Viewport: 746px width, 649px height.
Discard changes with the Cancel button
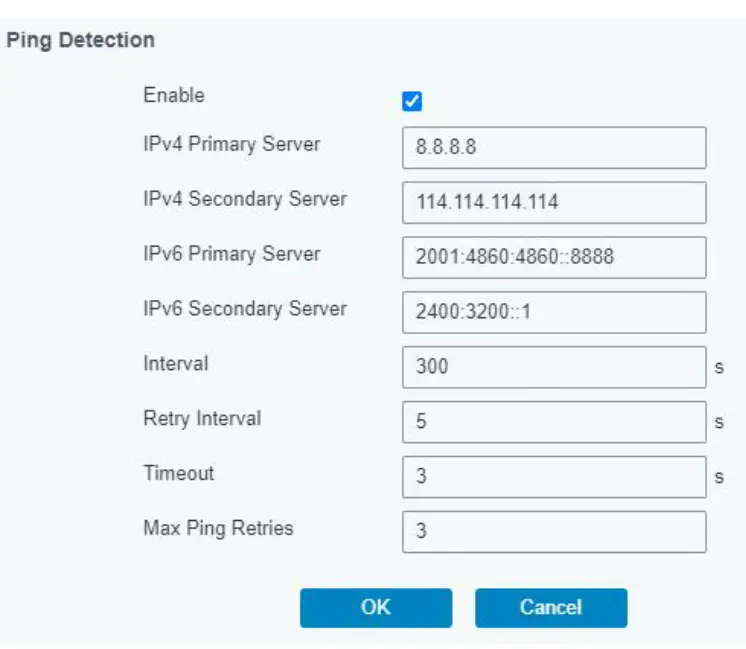tap(551, 608)
